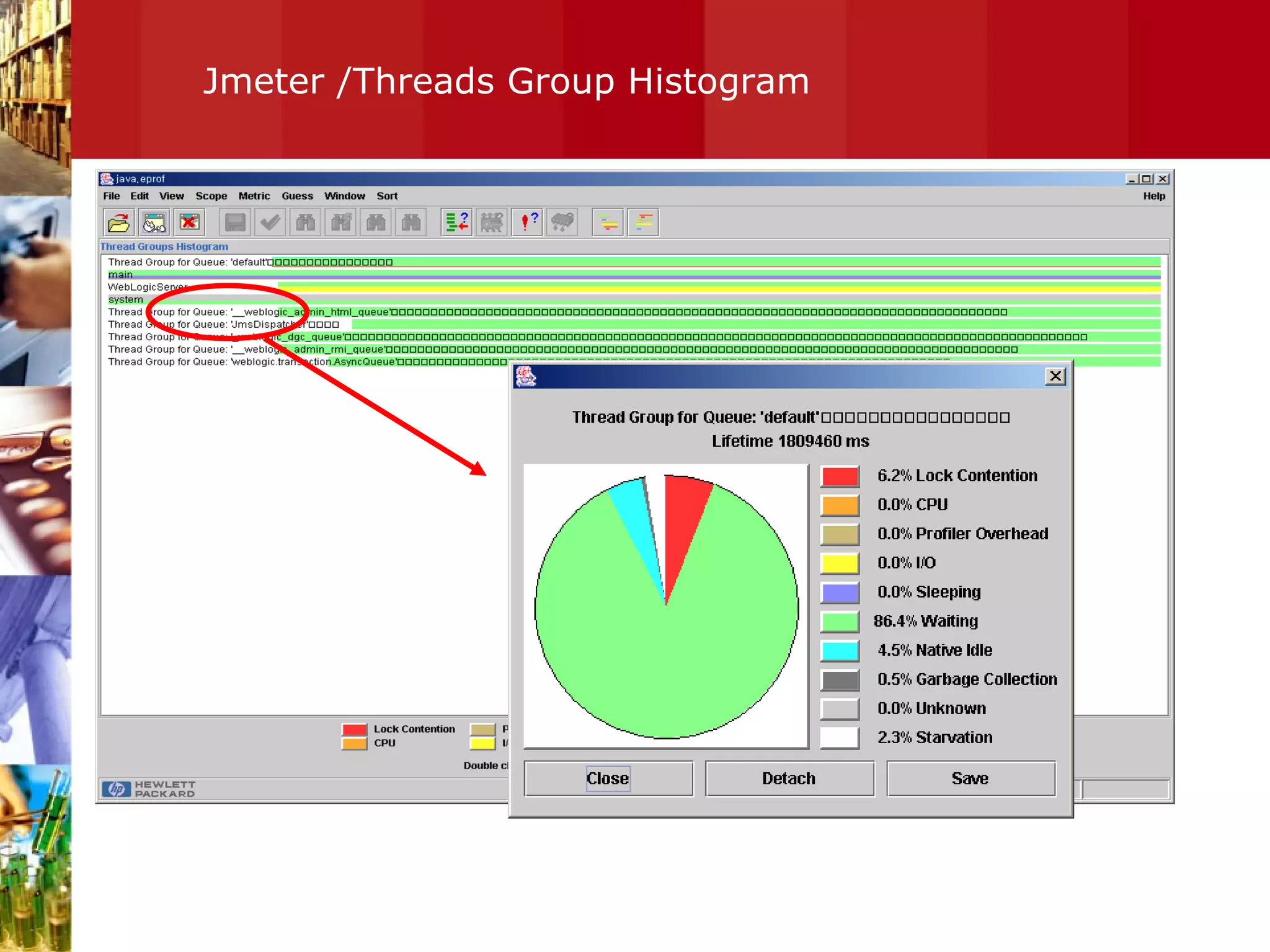
Task: Select the weblogic_dgc_queue histogram row
Action: tap(634, 337)
